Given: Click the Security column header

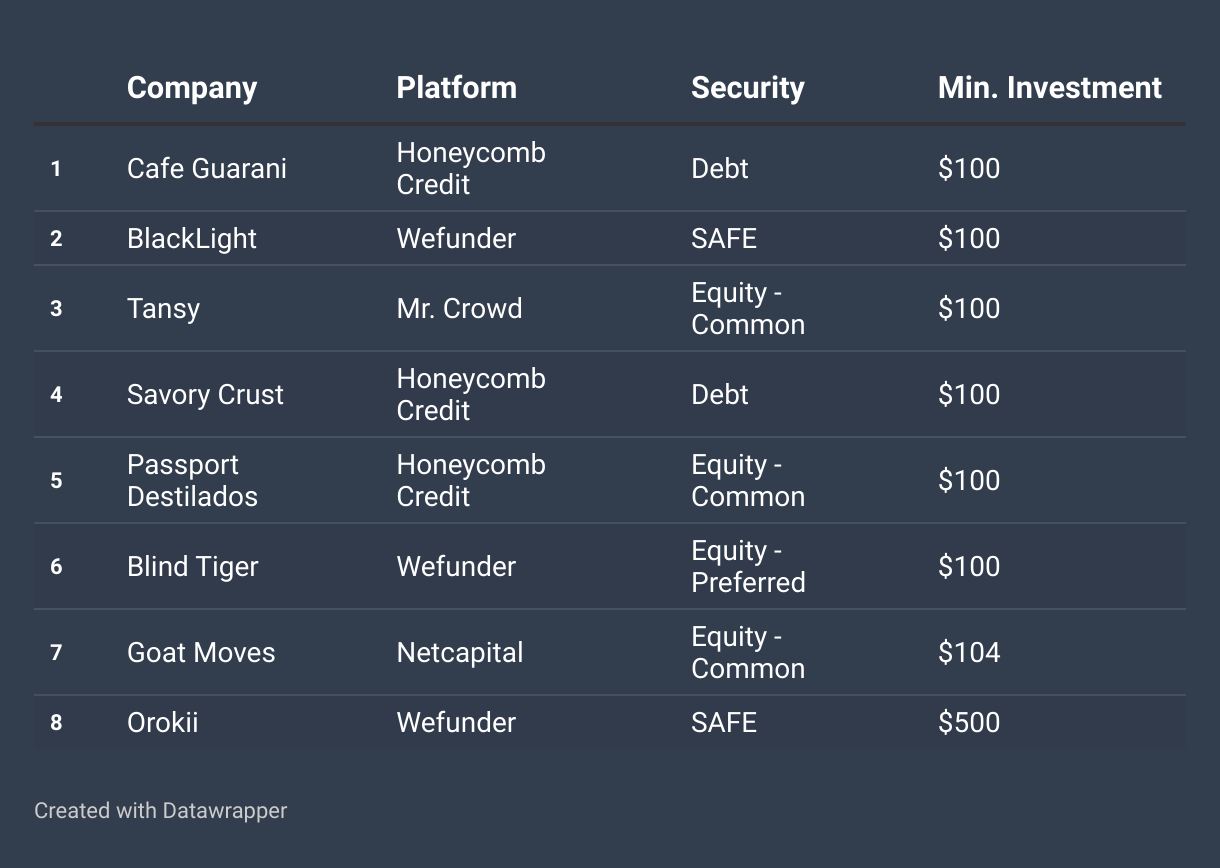Looking at the screenshot, I should pos(748,88).
